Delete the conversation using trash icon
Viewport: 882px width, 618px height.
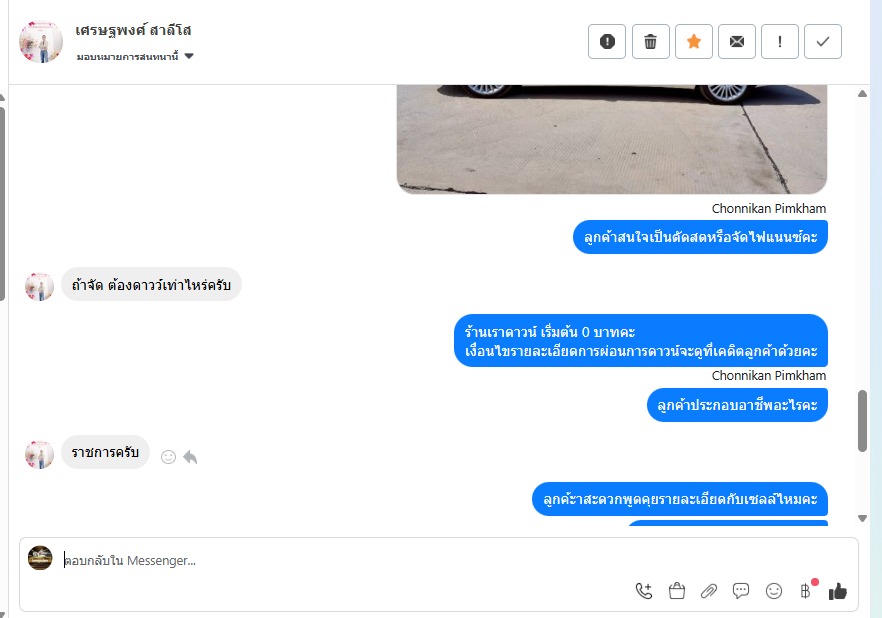point(650,42)
